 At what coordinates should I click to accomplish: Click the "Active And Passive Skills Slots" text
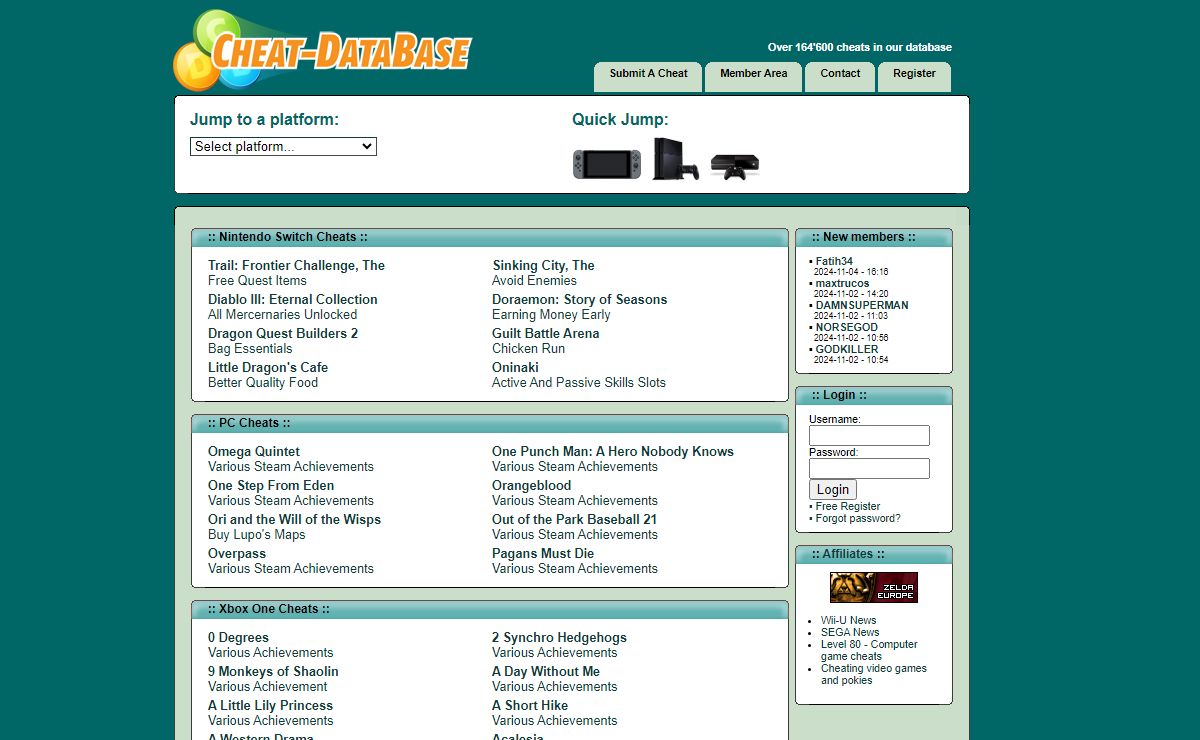[x=579, y=382]
